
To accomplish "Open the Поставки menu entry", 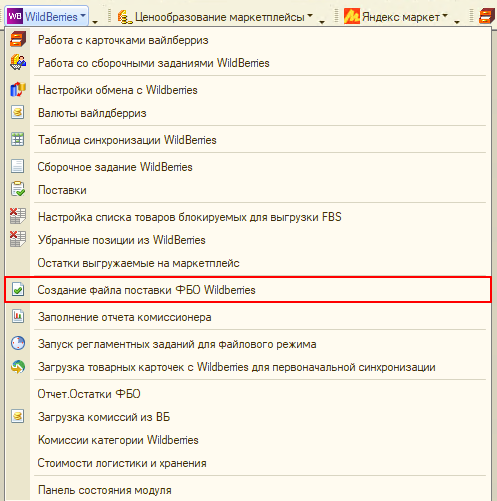I will tap(248, 190).
